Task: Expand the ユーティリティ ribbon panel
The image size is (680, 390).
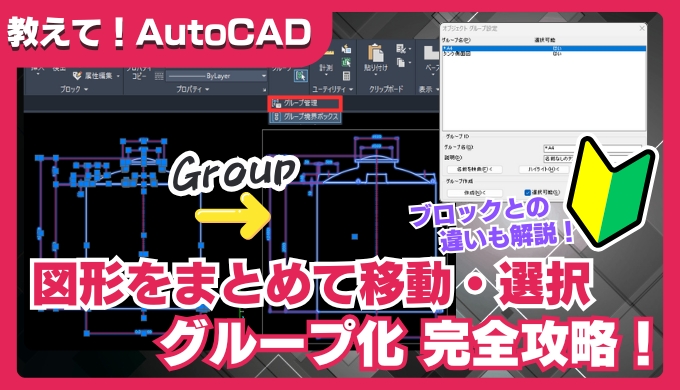Action: coord(332,89)
